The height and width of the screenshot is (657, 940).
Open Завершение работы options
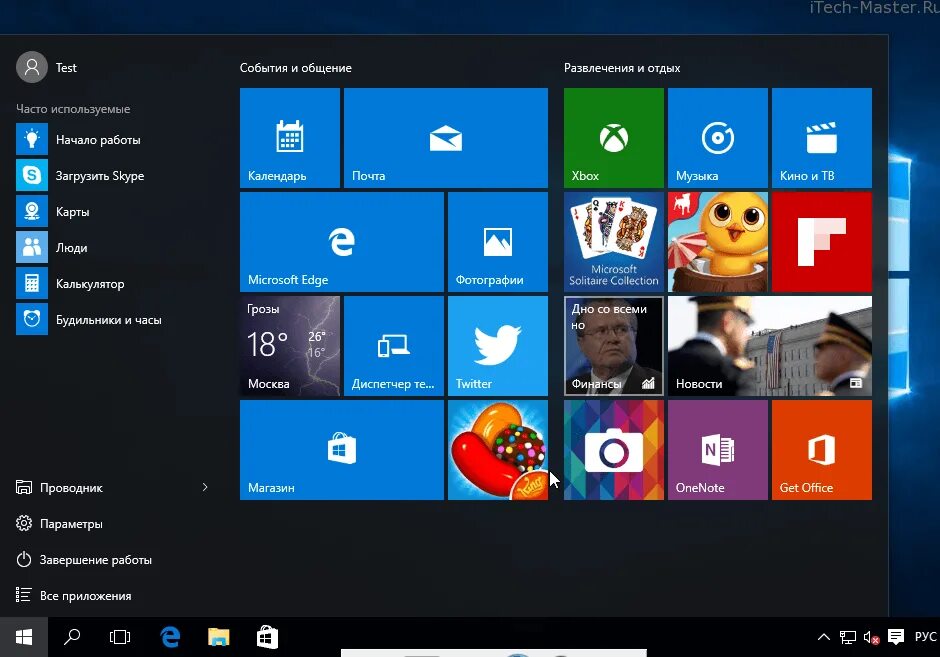84,559
